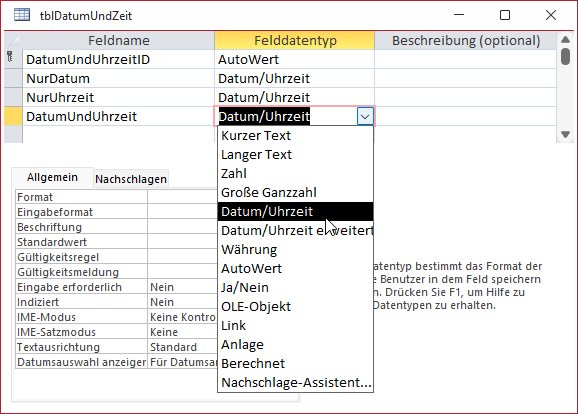Click the Datumsauswahl anzeigen value field
The width and height of the screenshot is (578, 414).
(183, 362)
